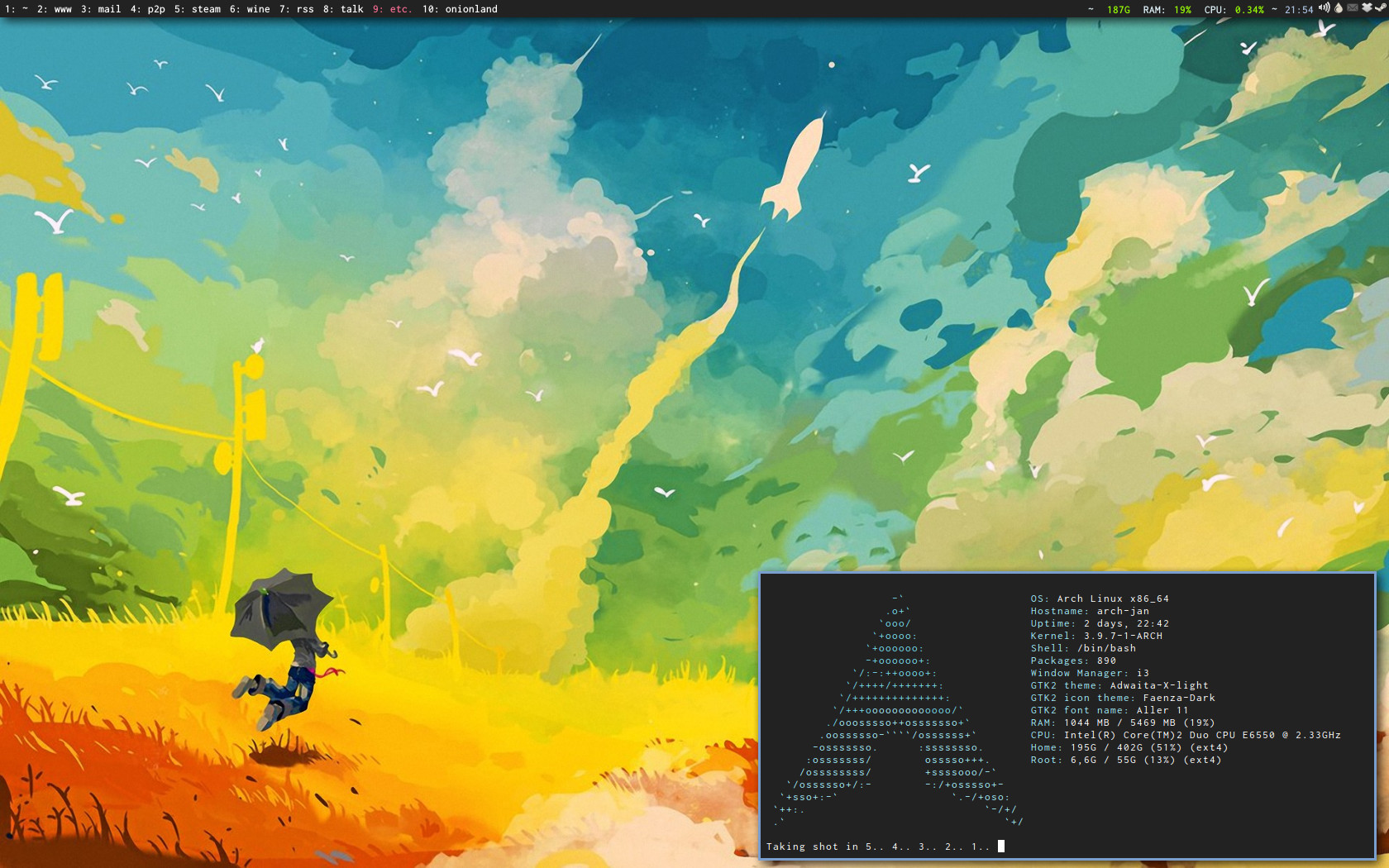This screenshot has width=1389, height=868.
Task: Click the 'Uptime: 2 days, 22:42' line
Action: (1100, 623)
